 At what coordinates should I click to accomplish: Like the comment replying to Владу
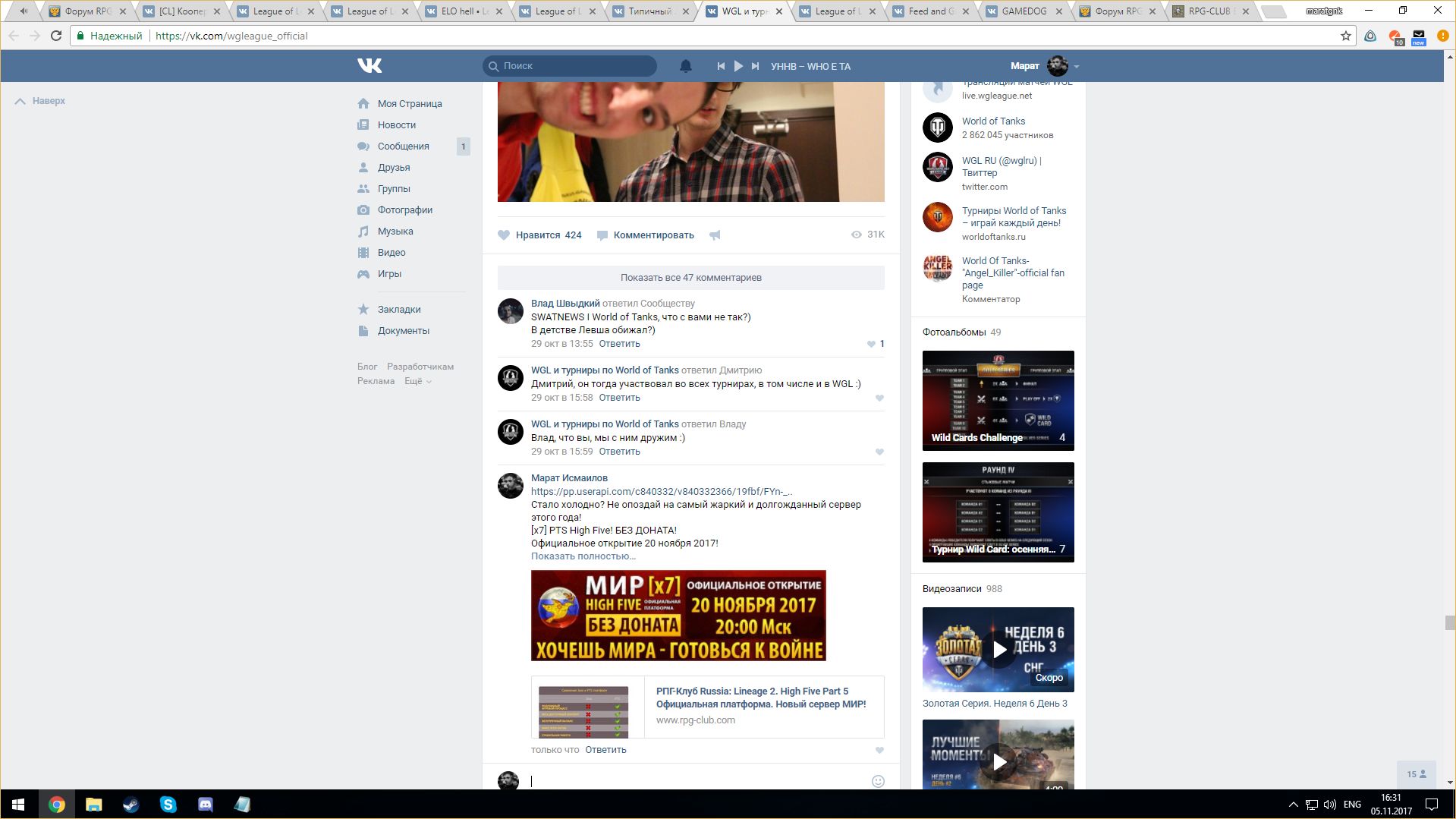[x=879, y=452]
